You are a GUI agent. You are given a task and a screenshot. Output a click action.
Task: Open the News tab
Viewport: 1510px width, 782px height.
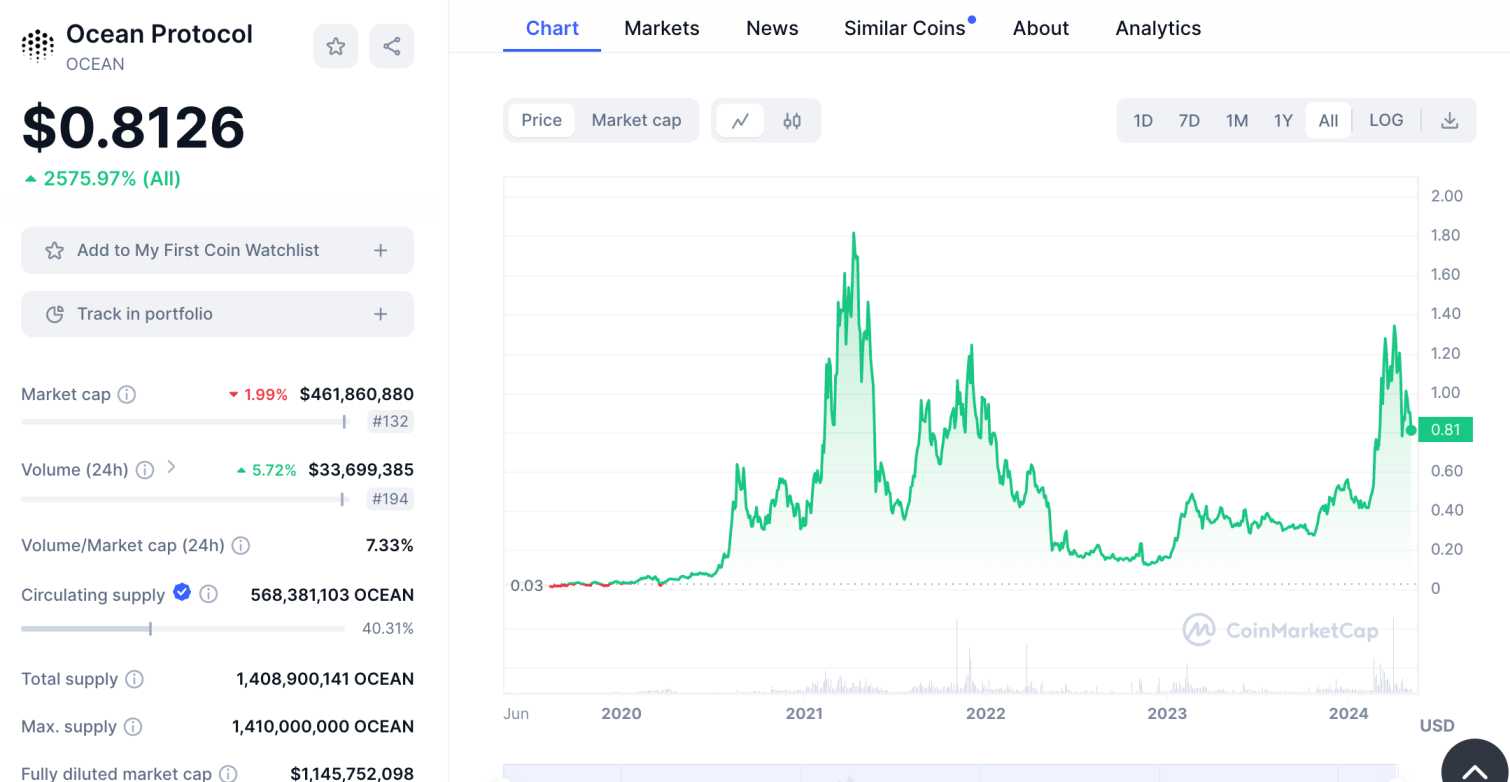click(772, 28)
